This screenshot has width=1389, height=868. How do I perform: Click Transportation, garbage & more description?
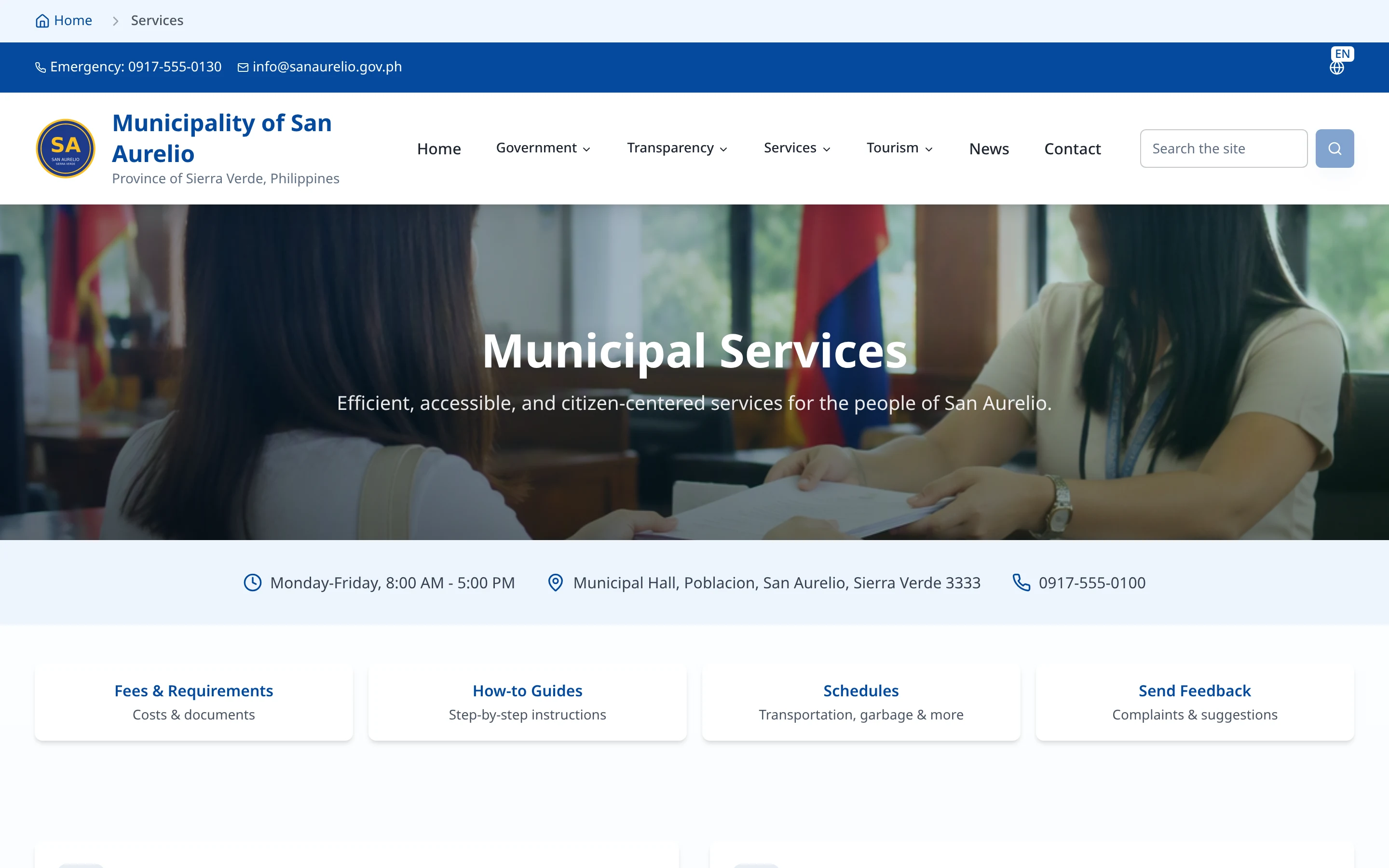point(861,715)
